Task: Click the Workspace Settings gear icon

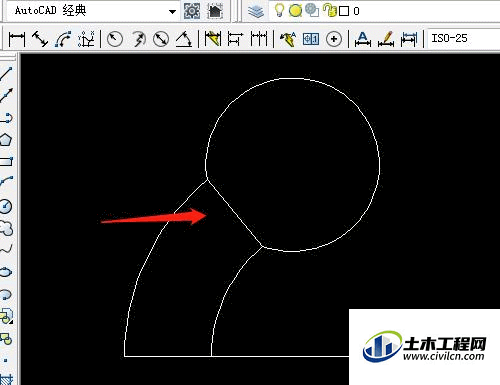Action: 192,11
